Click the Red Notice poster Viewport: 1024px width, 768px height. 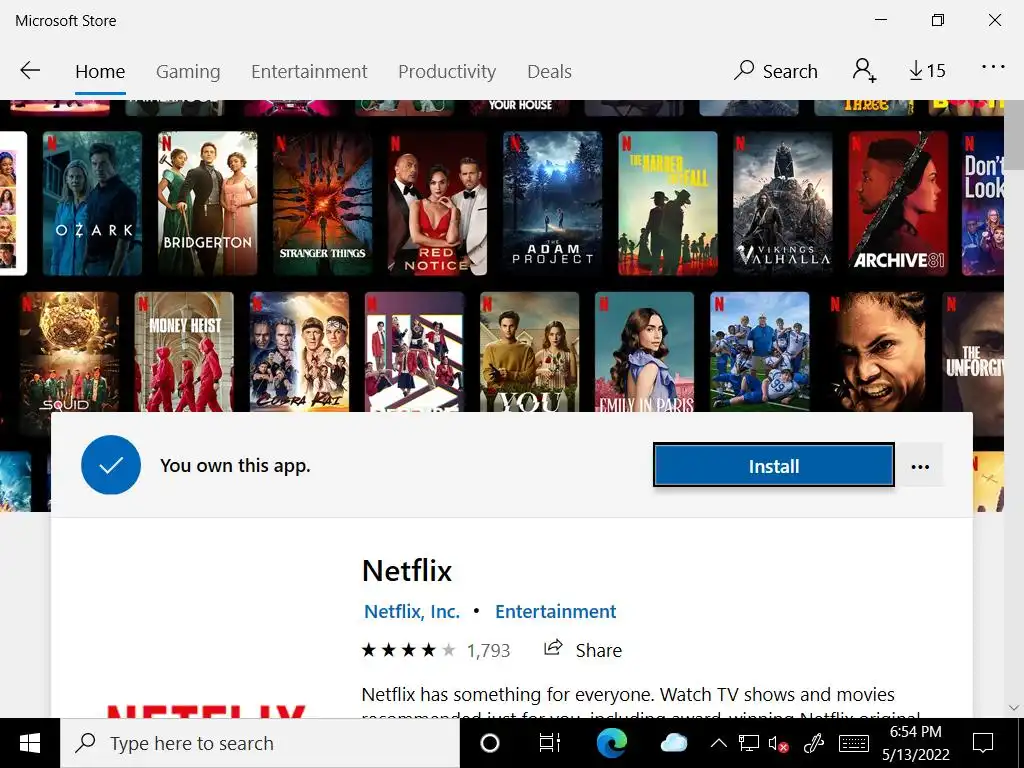(x=438, y=203)
